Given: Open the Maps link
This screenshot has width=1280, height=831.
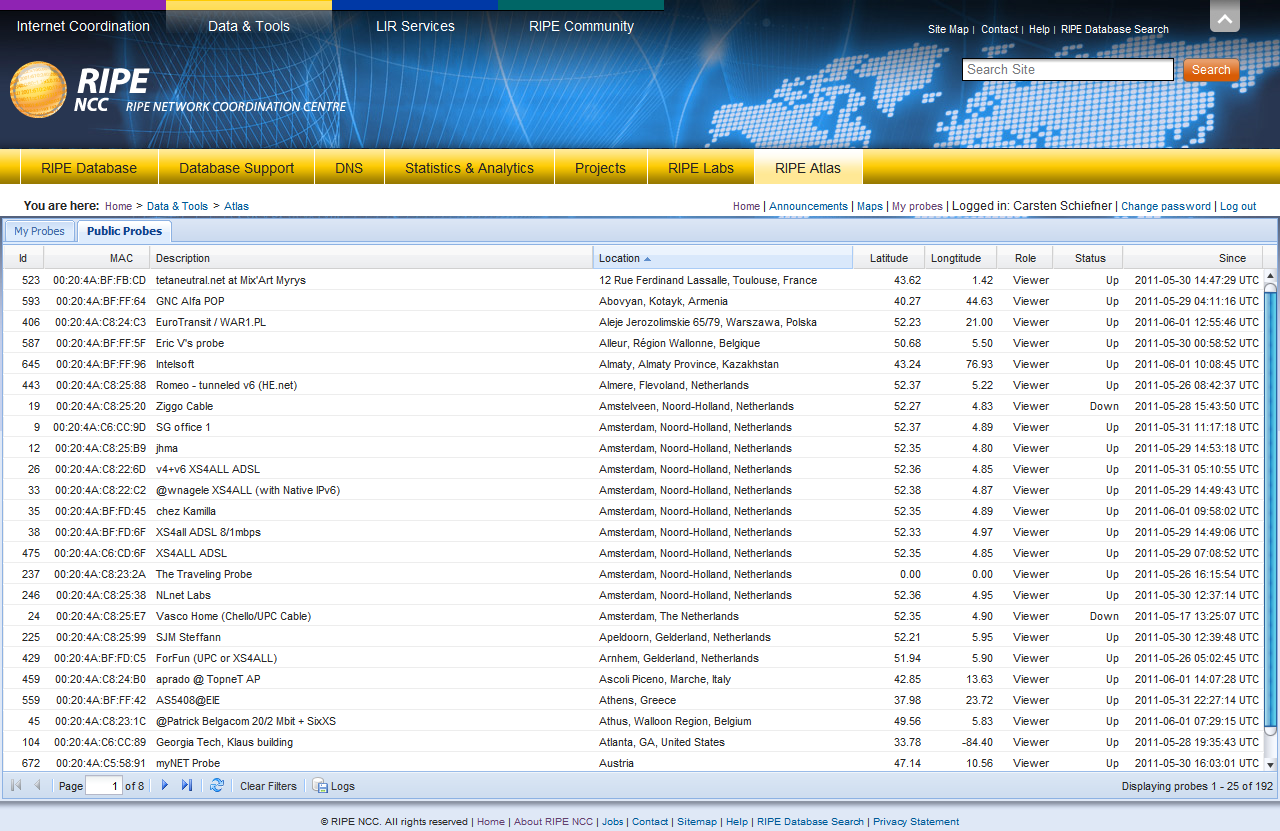Looking at the screenshot, I should point(870,206).
